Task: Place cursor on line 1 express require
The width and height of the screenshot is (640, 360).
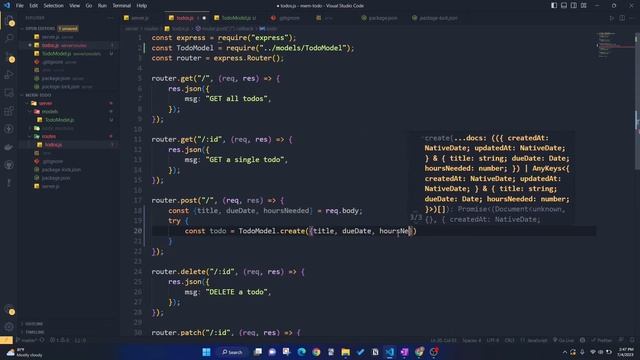Action: 224,38
